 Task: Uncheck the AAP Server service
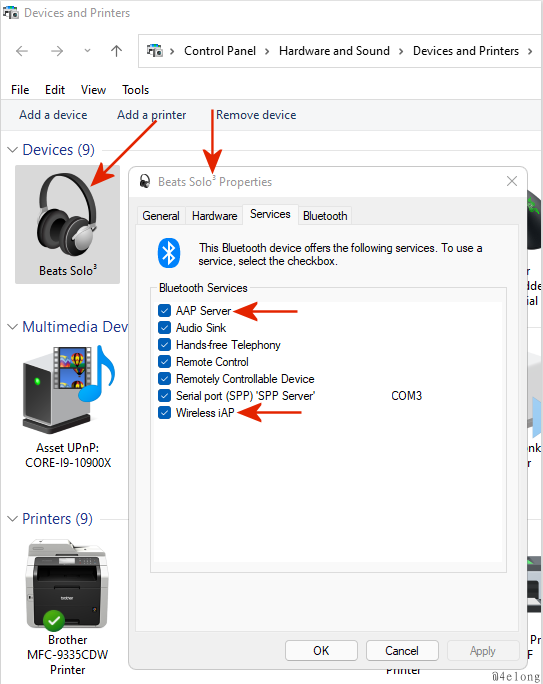click(x=164, y=311)
